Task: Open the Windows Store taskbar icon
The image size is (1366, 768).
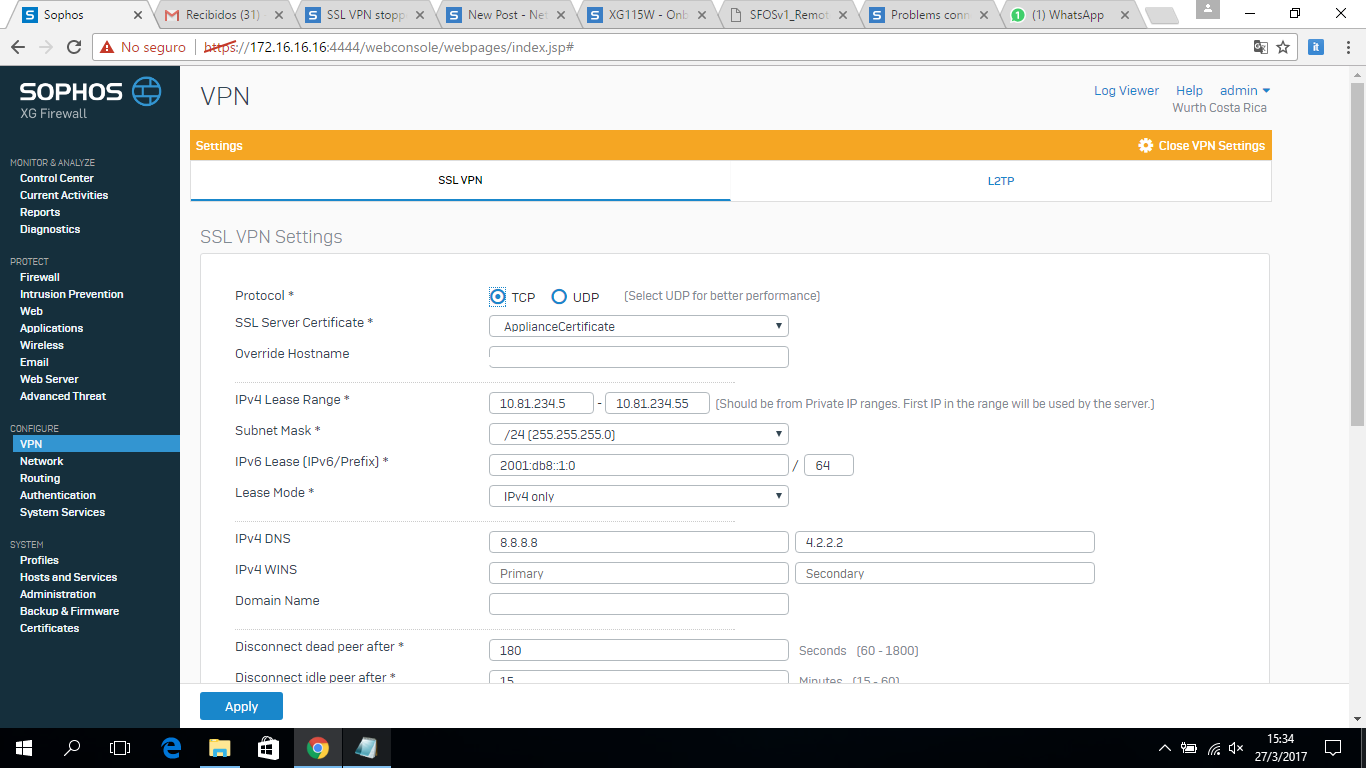Action: tap(268, 747)
